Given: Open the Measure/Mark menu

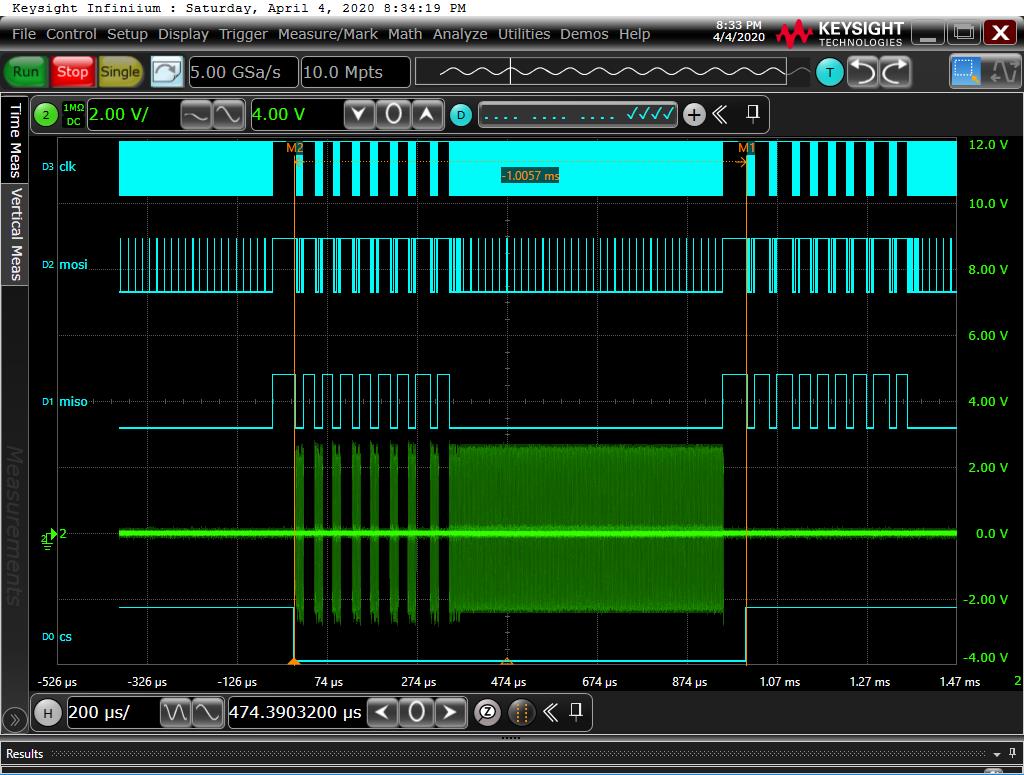Looking at the screenshot, I should (328, 34).
